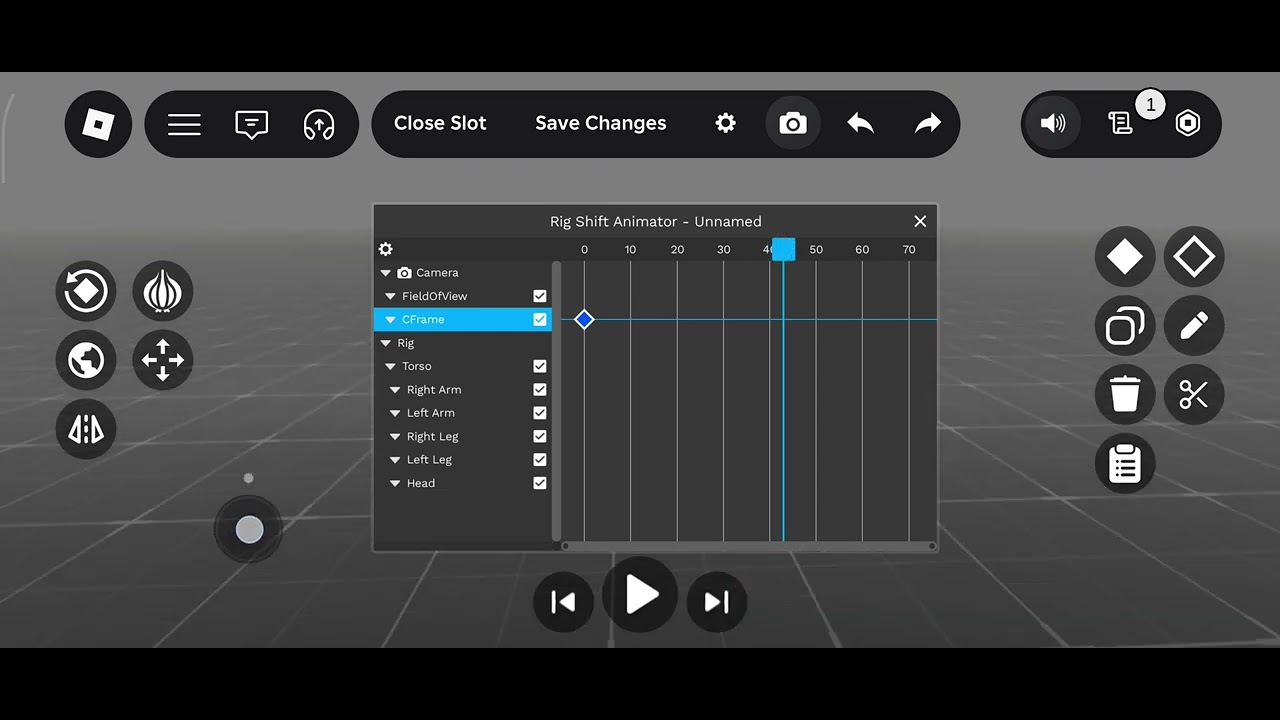Uncheck the Torso checkbox
This screenshot has width=1280, height=720.
click(x=540, y=366)
